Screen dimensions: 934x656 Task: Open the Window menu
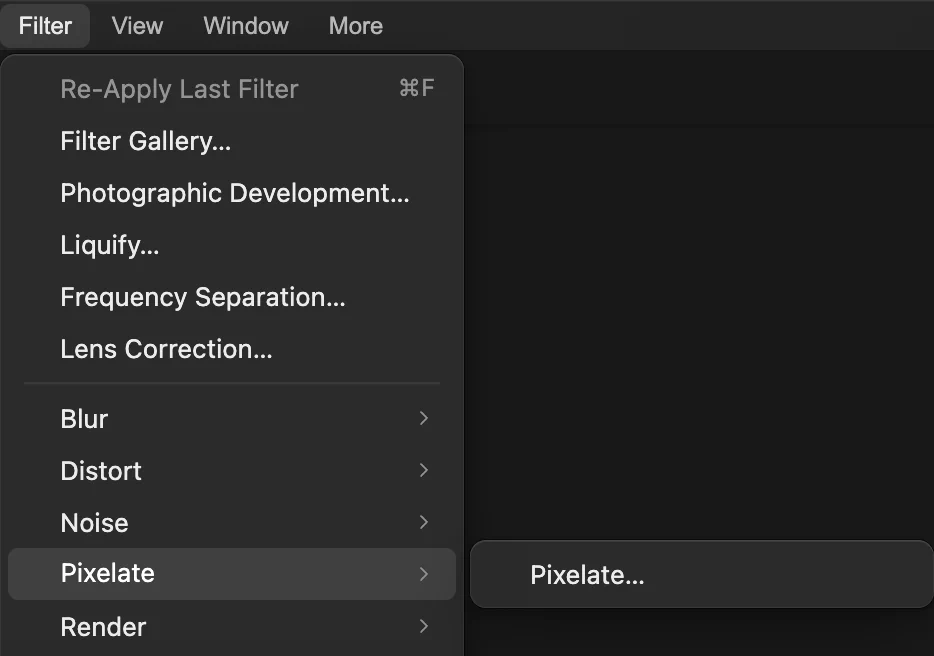pos(246,26)
